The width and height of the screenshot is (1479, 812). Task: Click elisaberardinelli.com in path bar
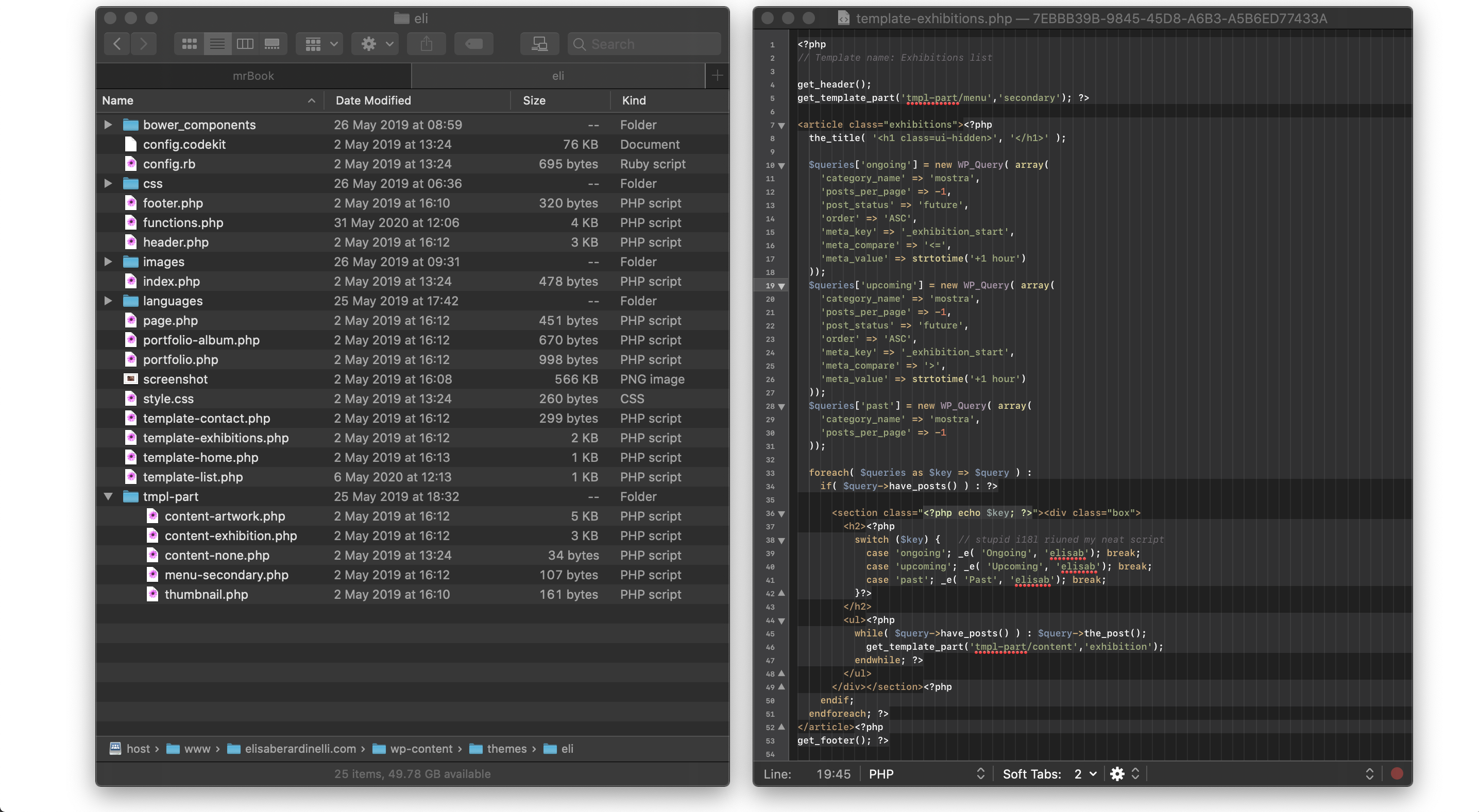click(x=292, y=748)
